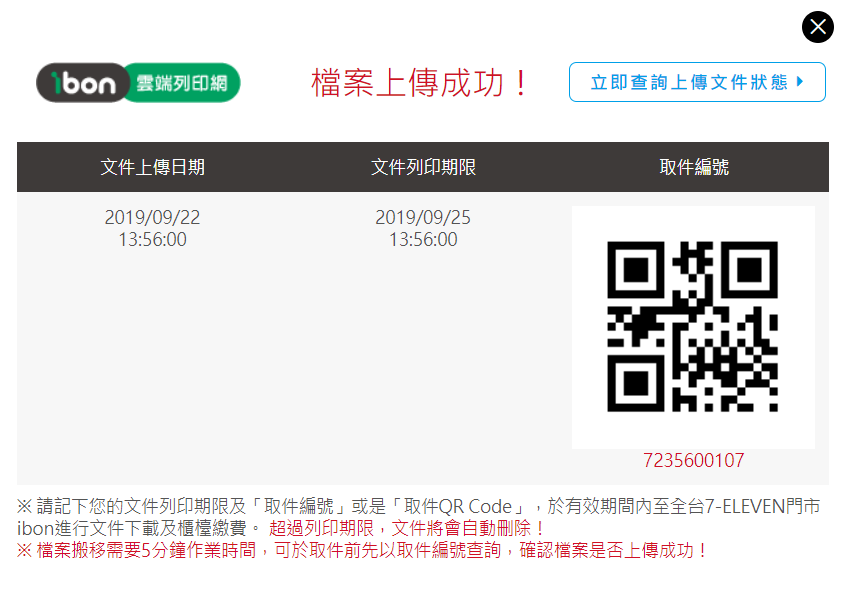The image size is (852, 604).
Task: Click the ibon dark logo badge
Action: [83, 83]
